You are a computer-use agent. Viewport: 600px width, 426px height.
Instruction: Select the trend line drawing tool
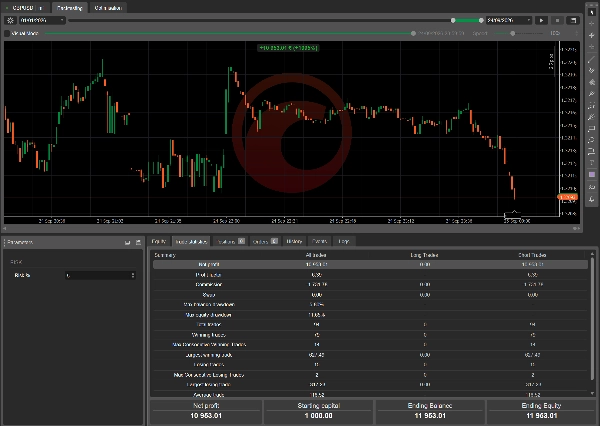point(592,59)
